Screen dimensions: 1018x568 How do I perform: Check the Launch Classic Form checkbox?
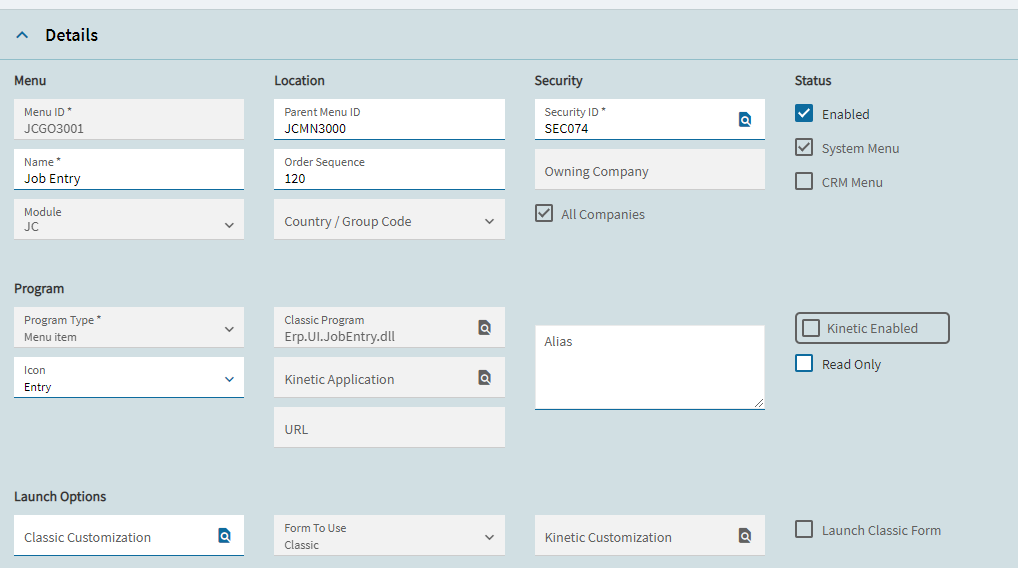tap(804, 529)
